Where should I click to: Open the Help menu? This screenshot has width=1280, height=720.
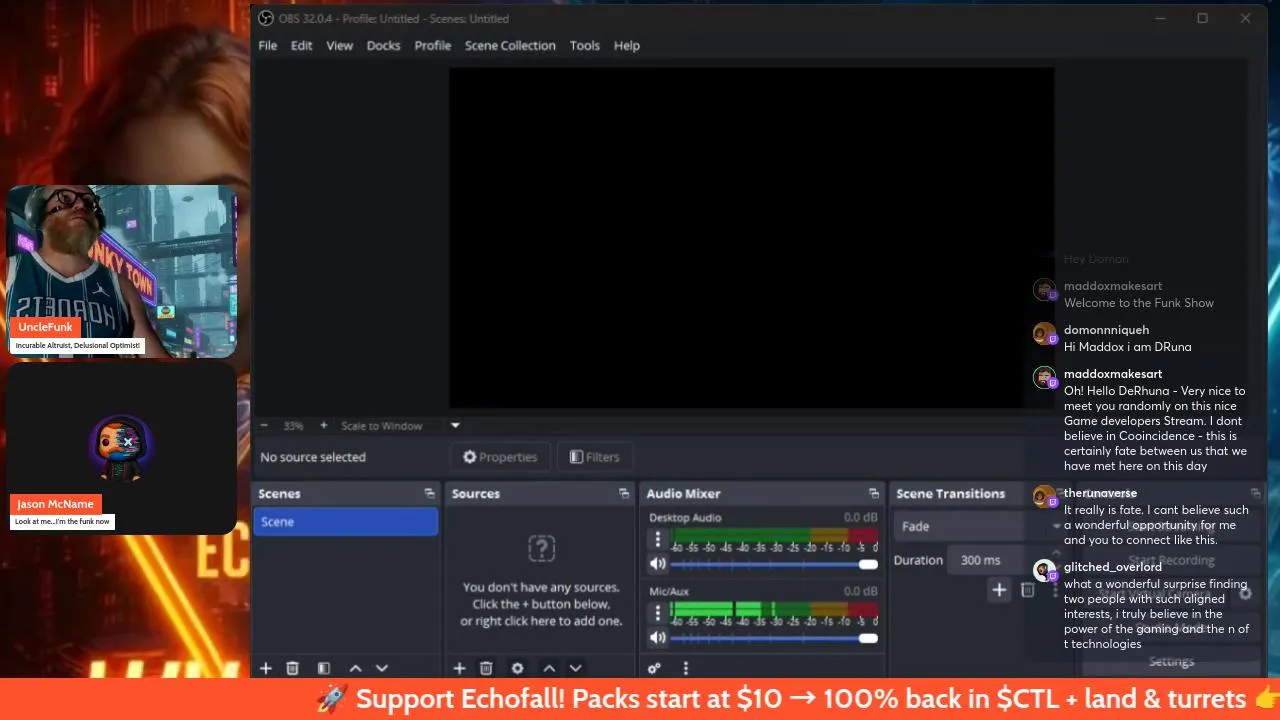pos(627,45)
